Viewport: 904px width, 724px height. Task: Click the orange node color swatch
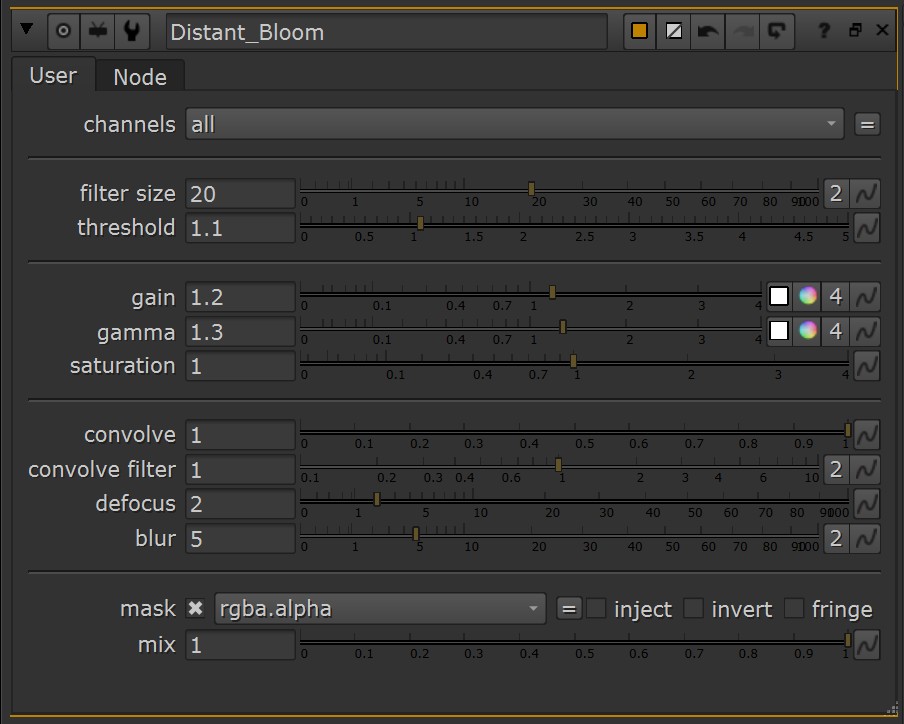tap(639, 31)
